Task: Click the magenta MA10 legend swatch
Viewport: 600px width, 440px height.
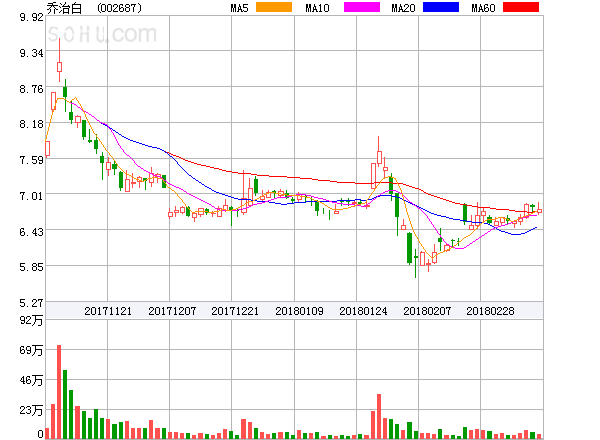Action: click(x=362, y=7)
